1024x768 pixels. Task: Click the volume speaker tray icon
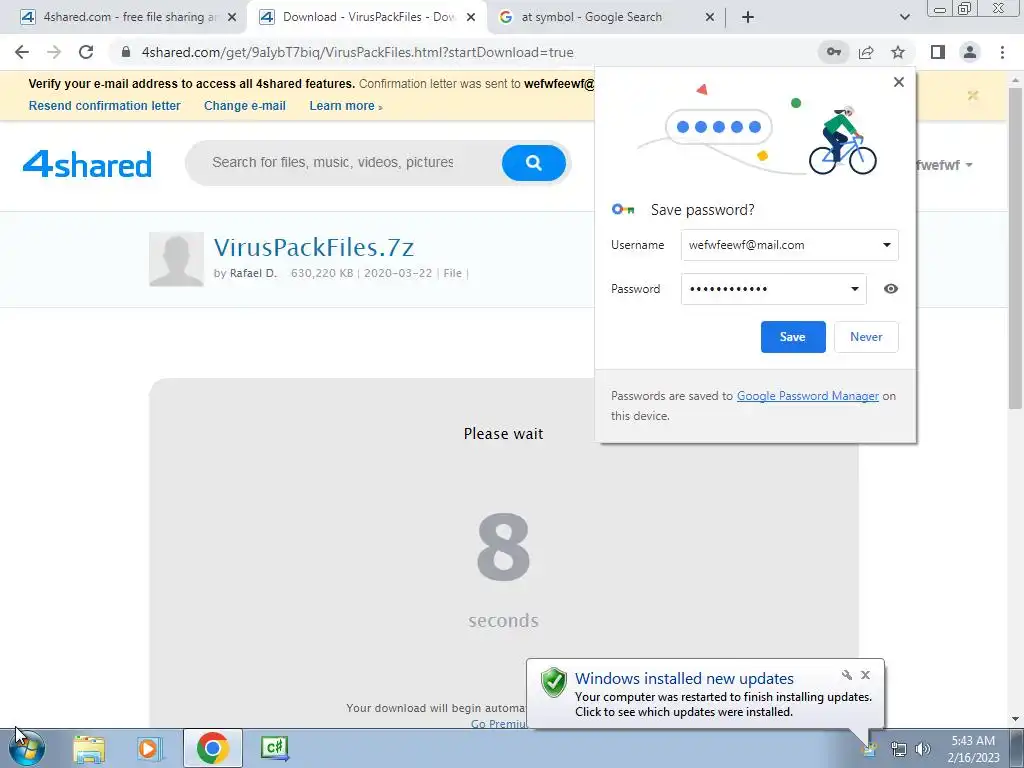click(923, 748)
